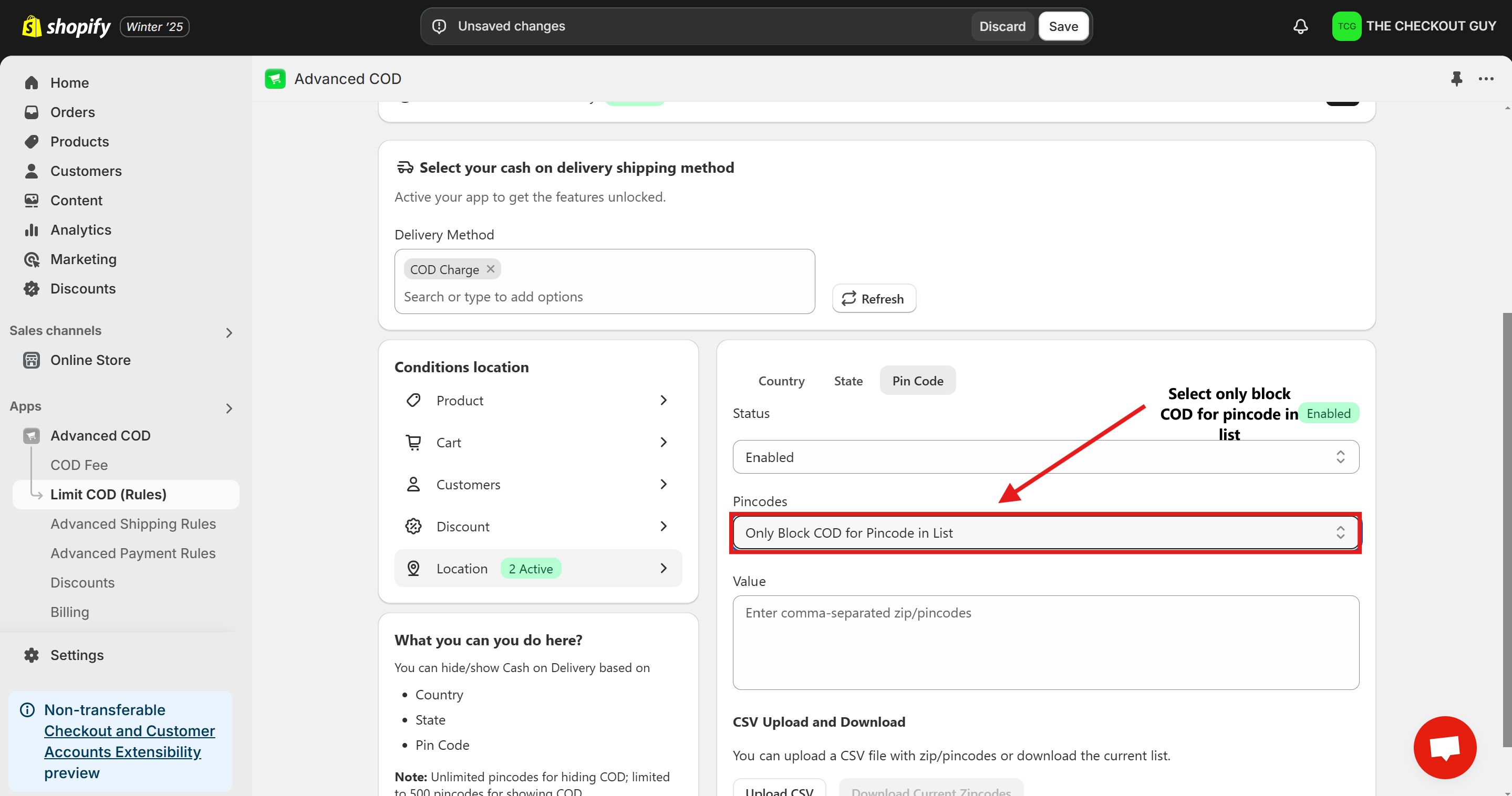Viewport: 1512px width, 796px height.
Task: Switch to Country tab
Action: point(781,381)
